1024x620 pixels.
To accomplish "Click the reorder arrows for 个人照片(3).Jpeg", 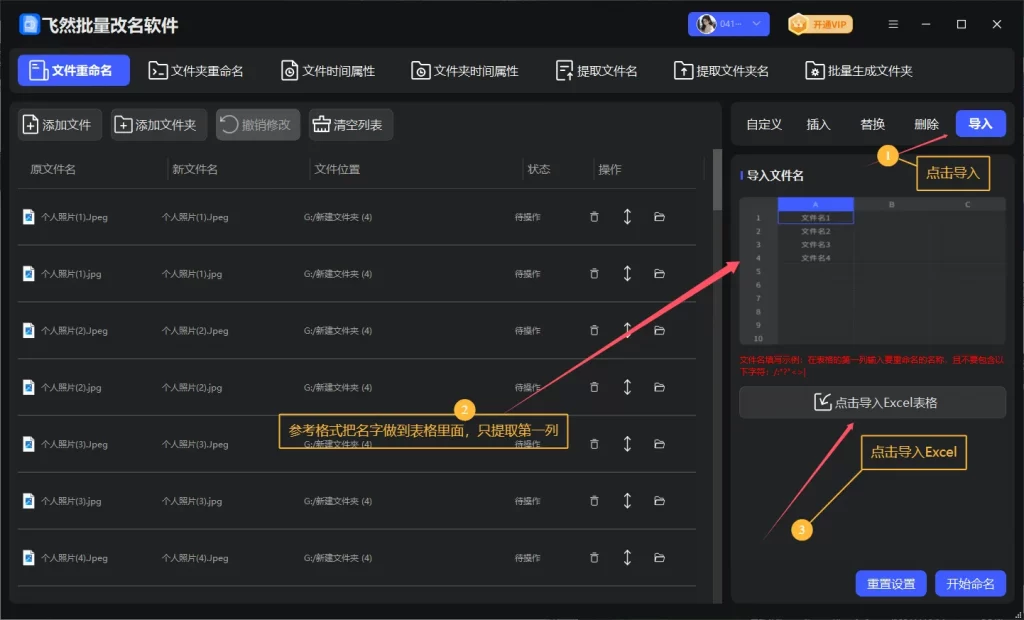I will (x=627, y=444).
